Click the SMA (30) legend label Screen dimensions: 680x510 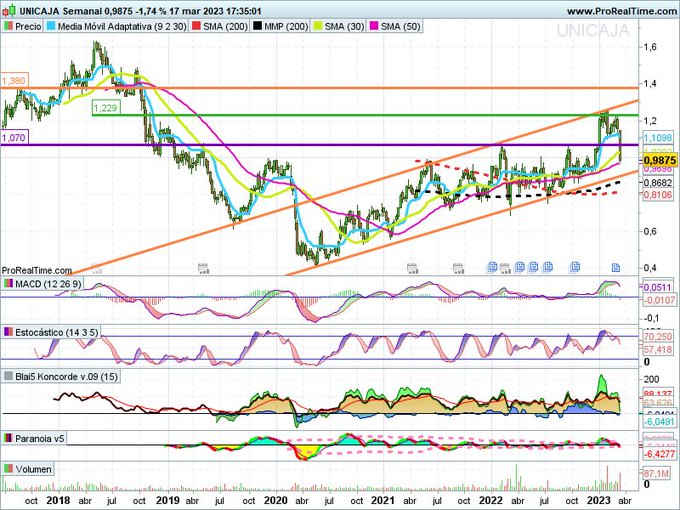[x=344, y=26]
